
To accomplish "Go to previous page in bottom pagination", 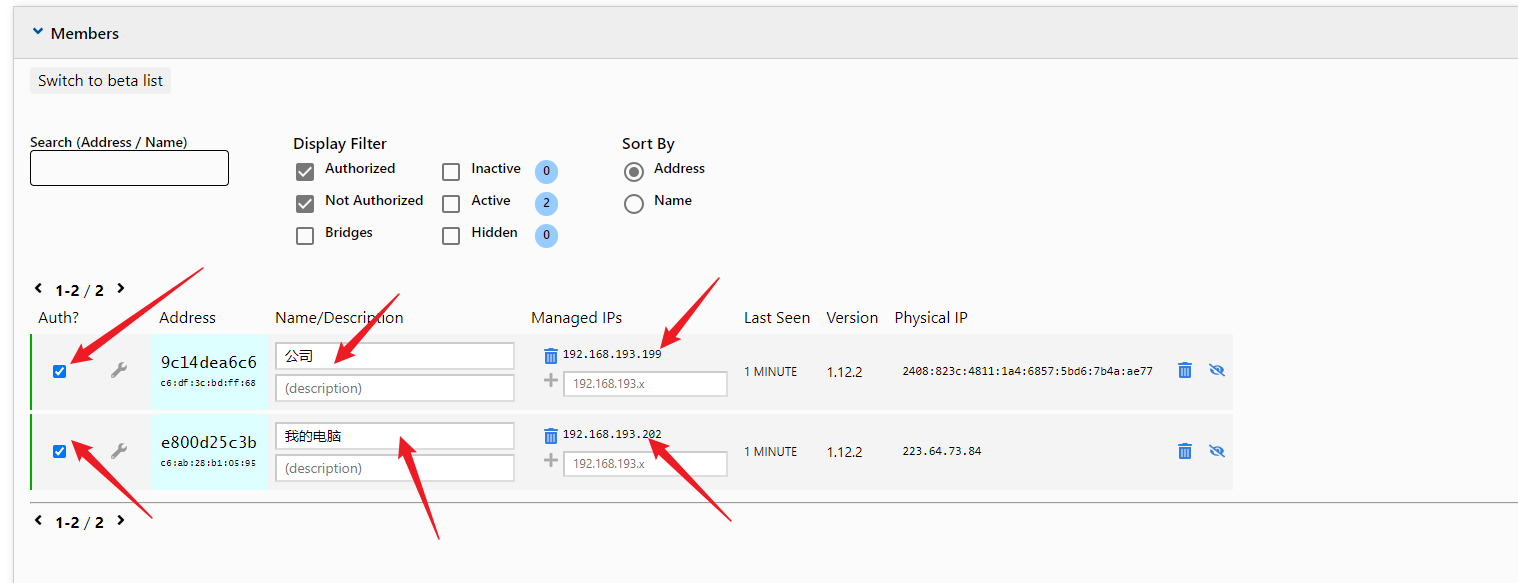I will coord(39,520).
